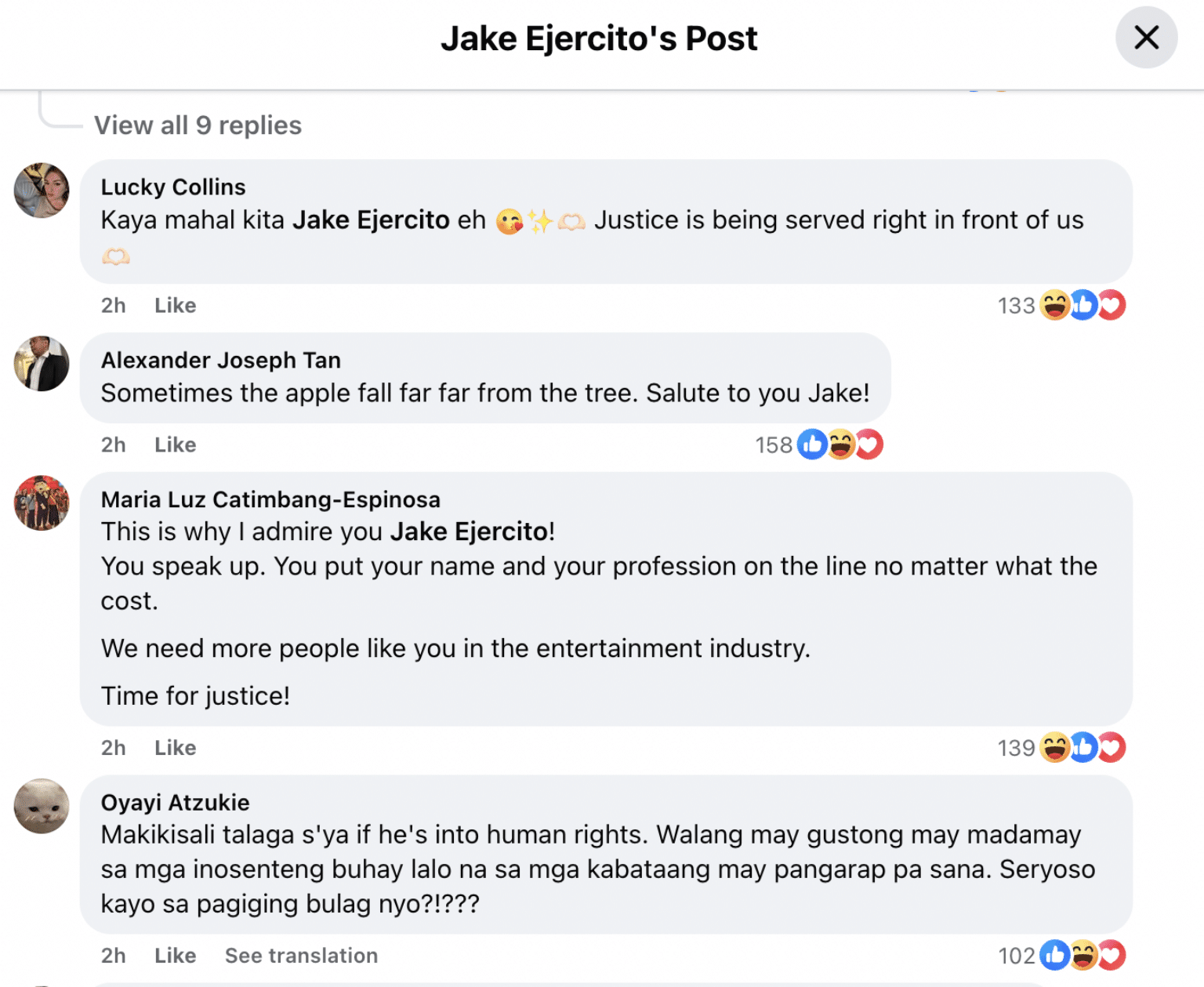Image resolution: width=1204 pixels, height=987 pixels.
Task: Click the haha reaction icon on Lucky Collins' comment
Action: click(1056, 305)
